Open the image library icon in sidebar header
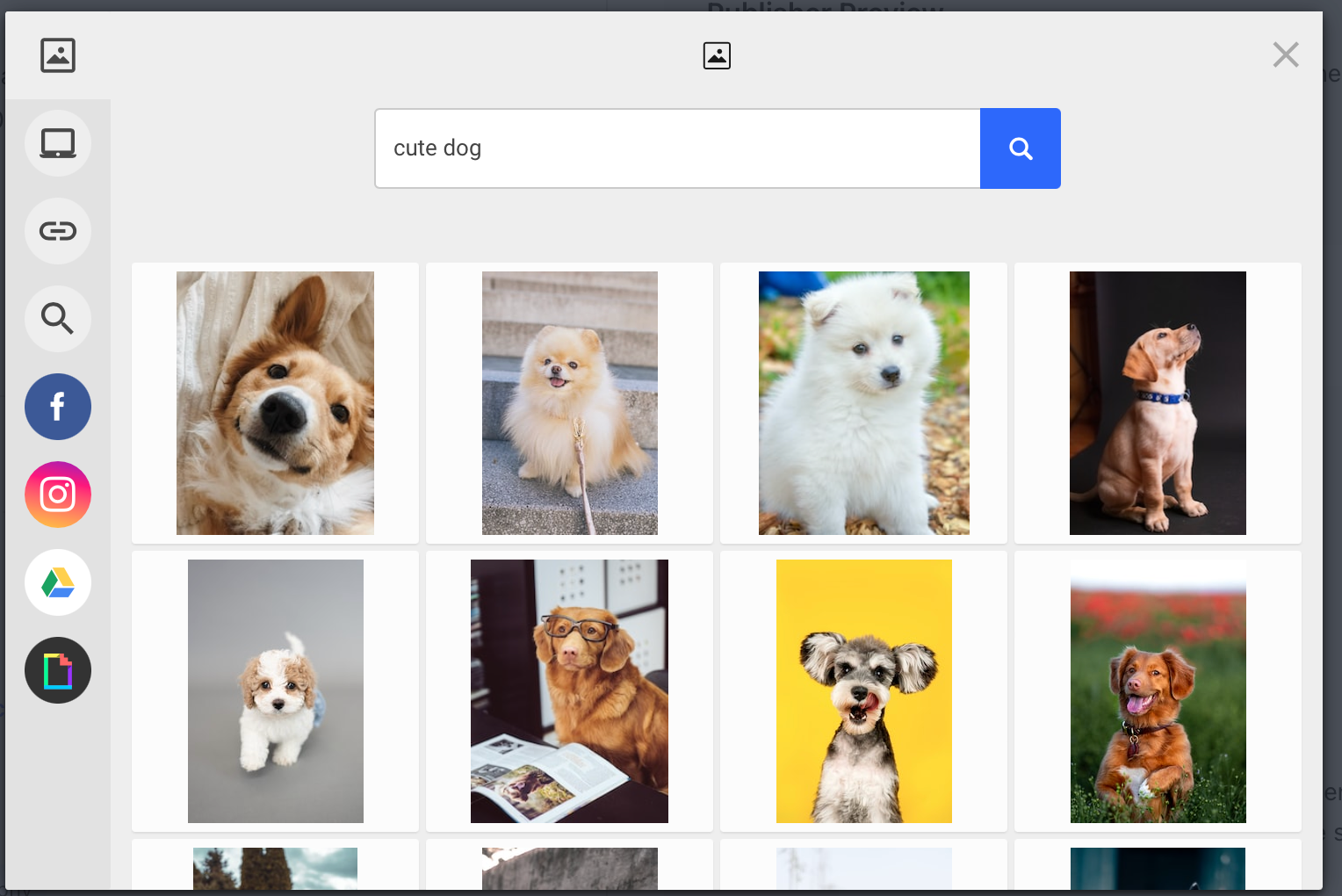1342x896 pixels. [x=58, y=55]
